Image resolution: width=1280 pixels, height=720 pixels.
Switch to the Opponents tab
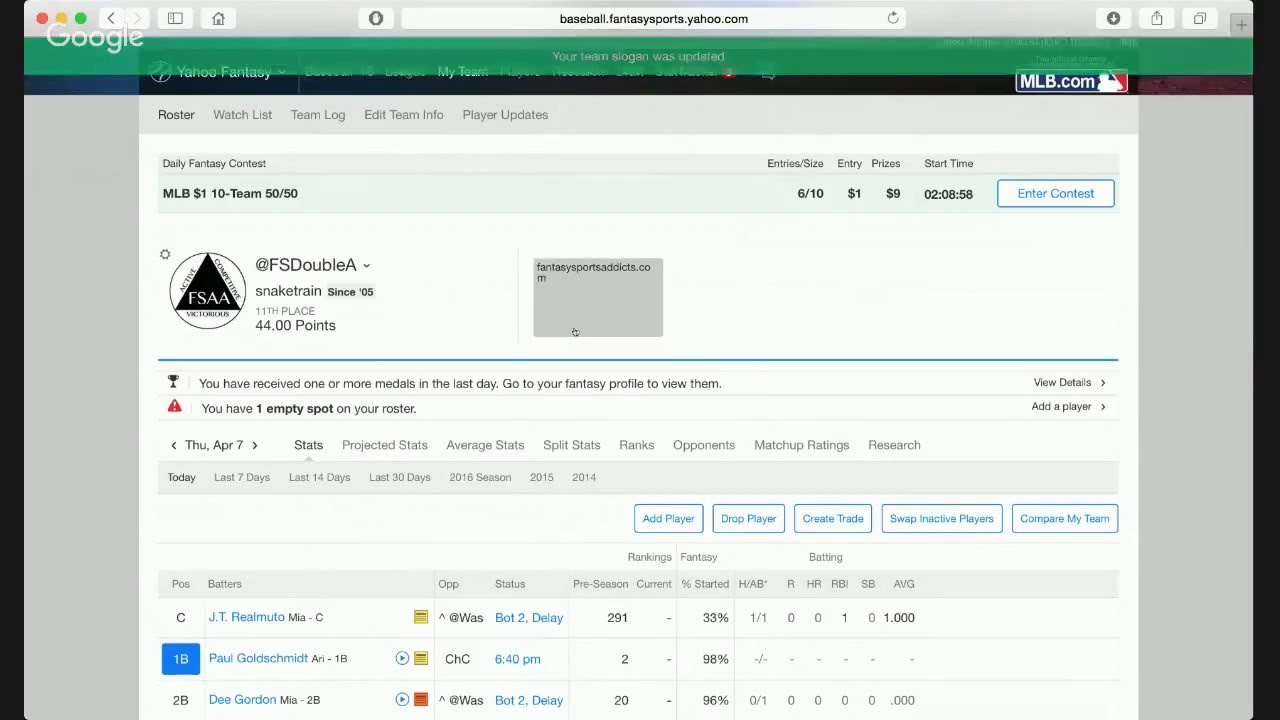704,445
